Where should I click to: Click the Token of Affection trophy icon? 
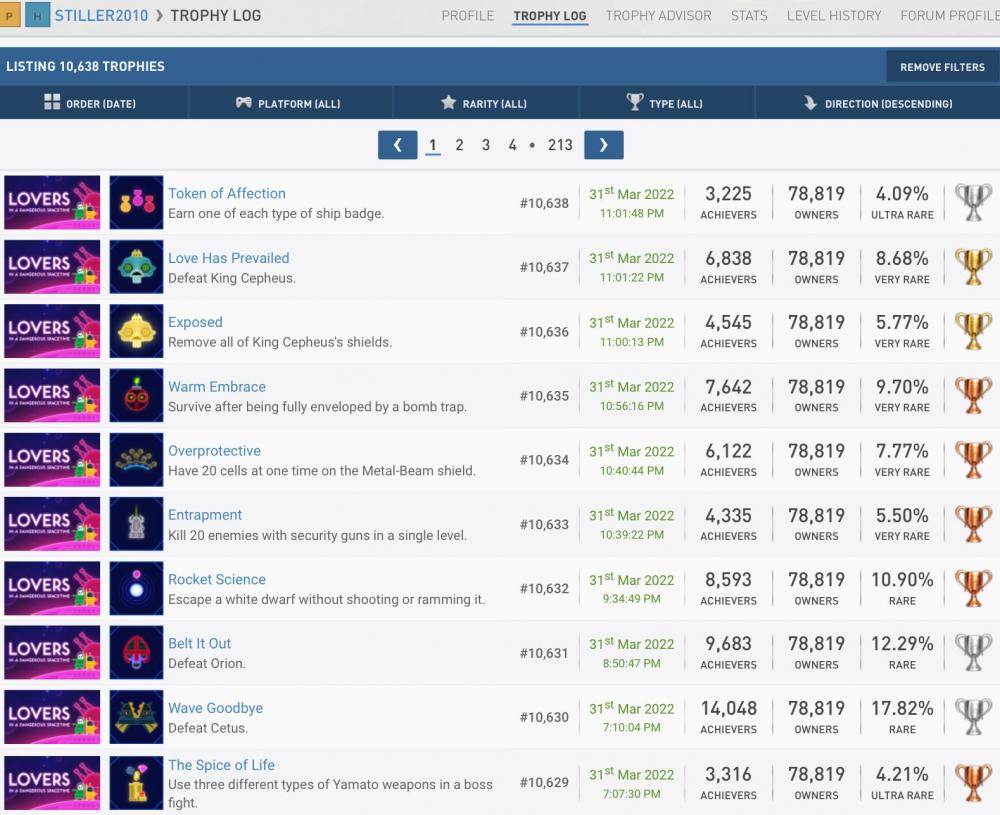[x=136, y=203]
